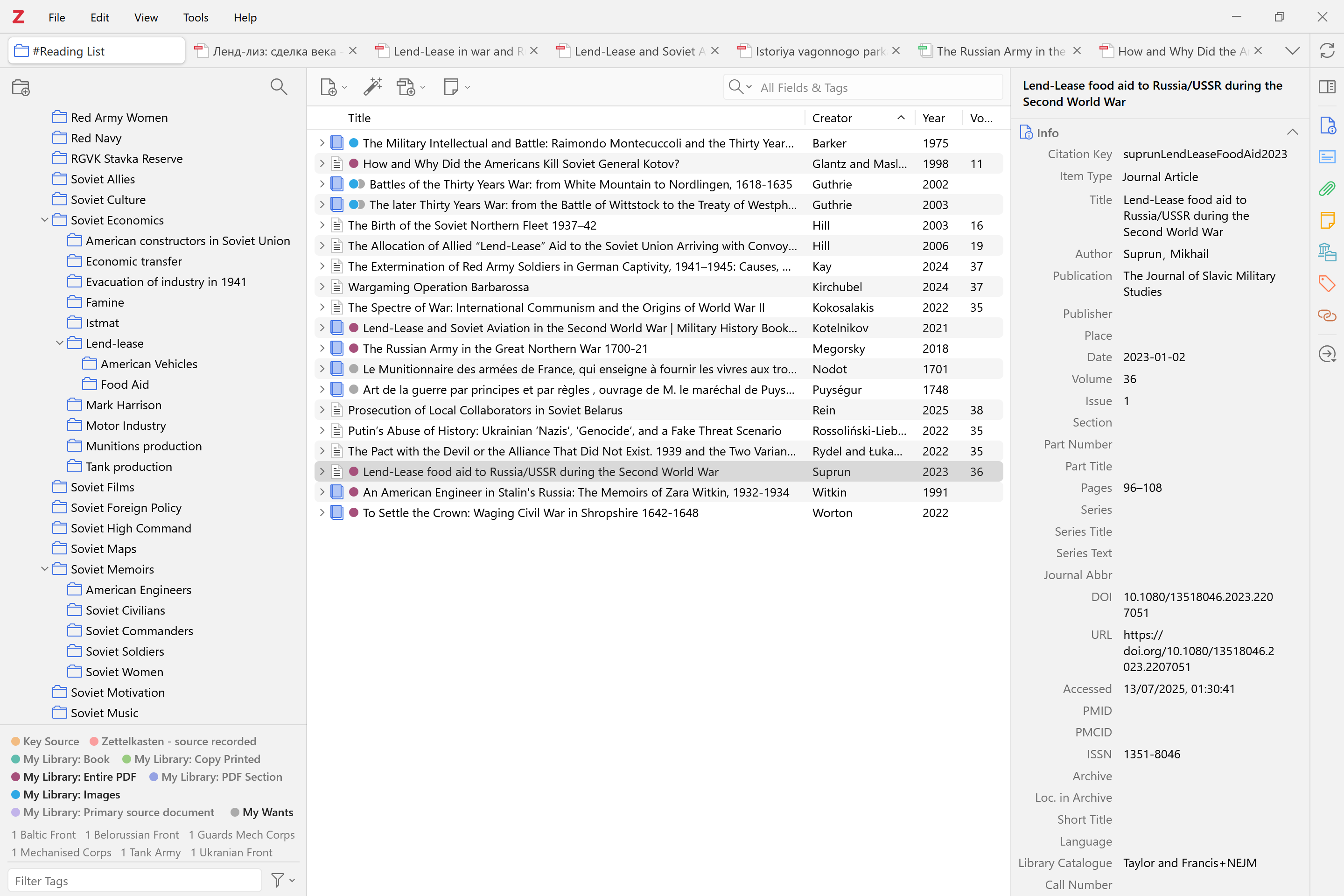Filter by Key Source tag

45,741
